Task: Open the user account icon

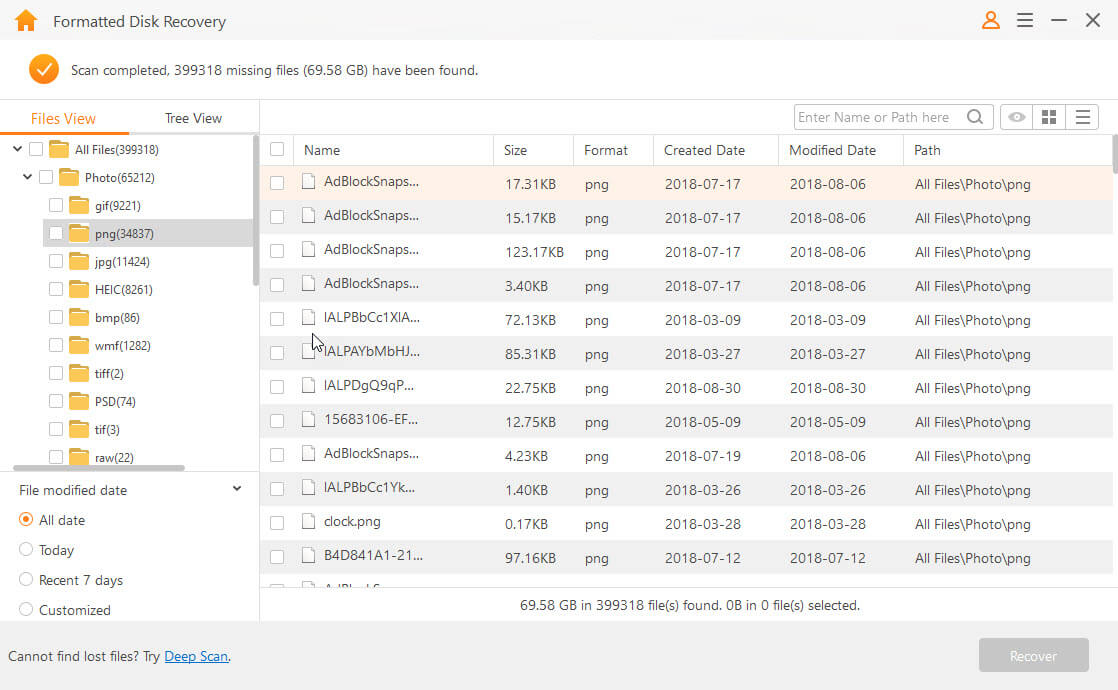Action: [990, 20]
